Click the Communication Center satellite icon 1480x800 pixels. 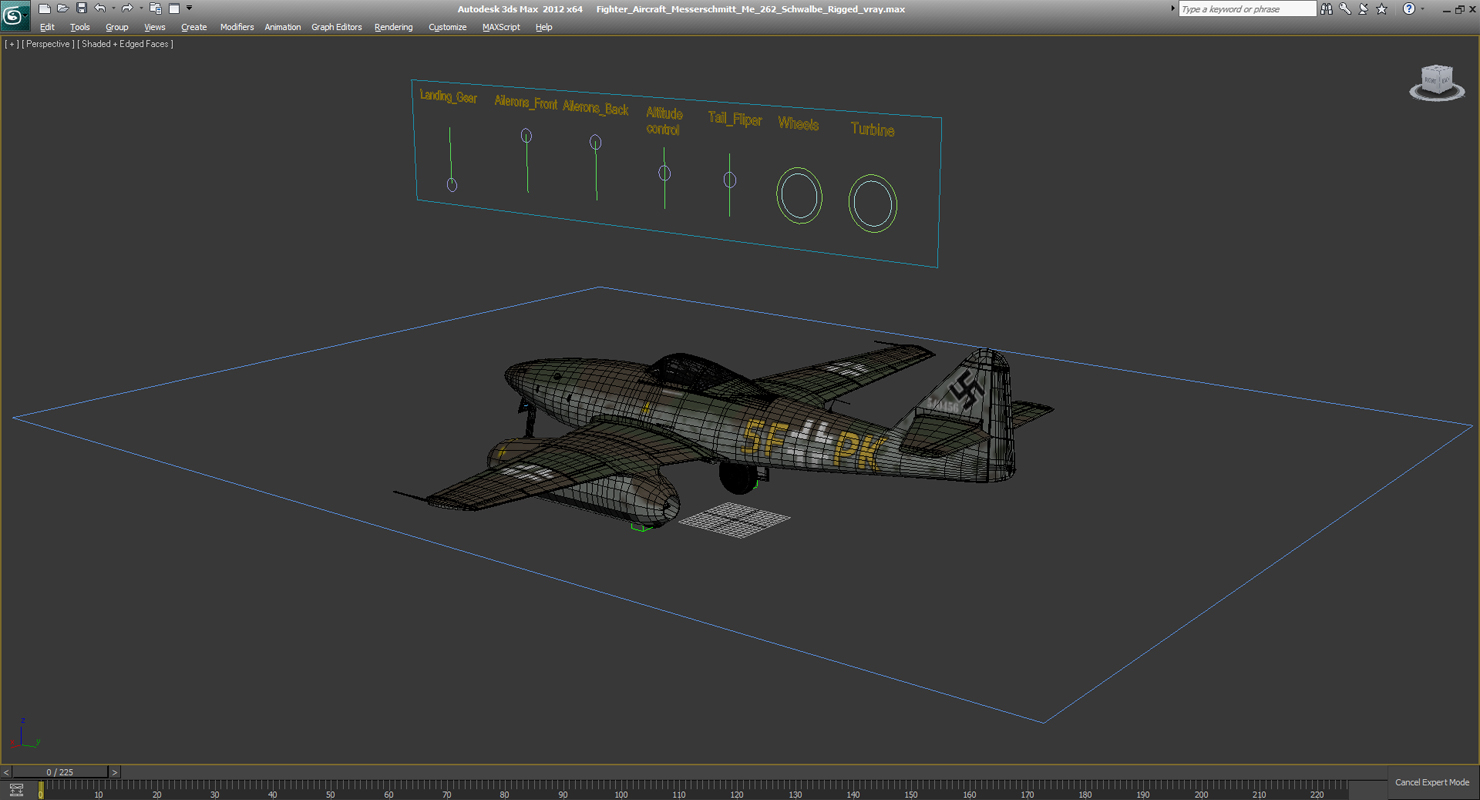pyautogui.click(x=1363, y=9)
